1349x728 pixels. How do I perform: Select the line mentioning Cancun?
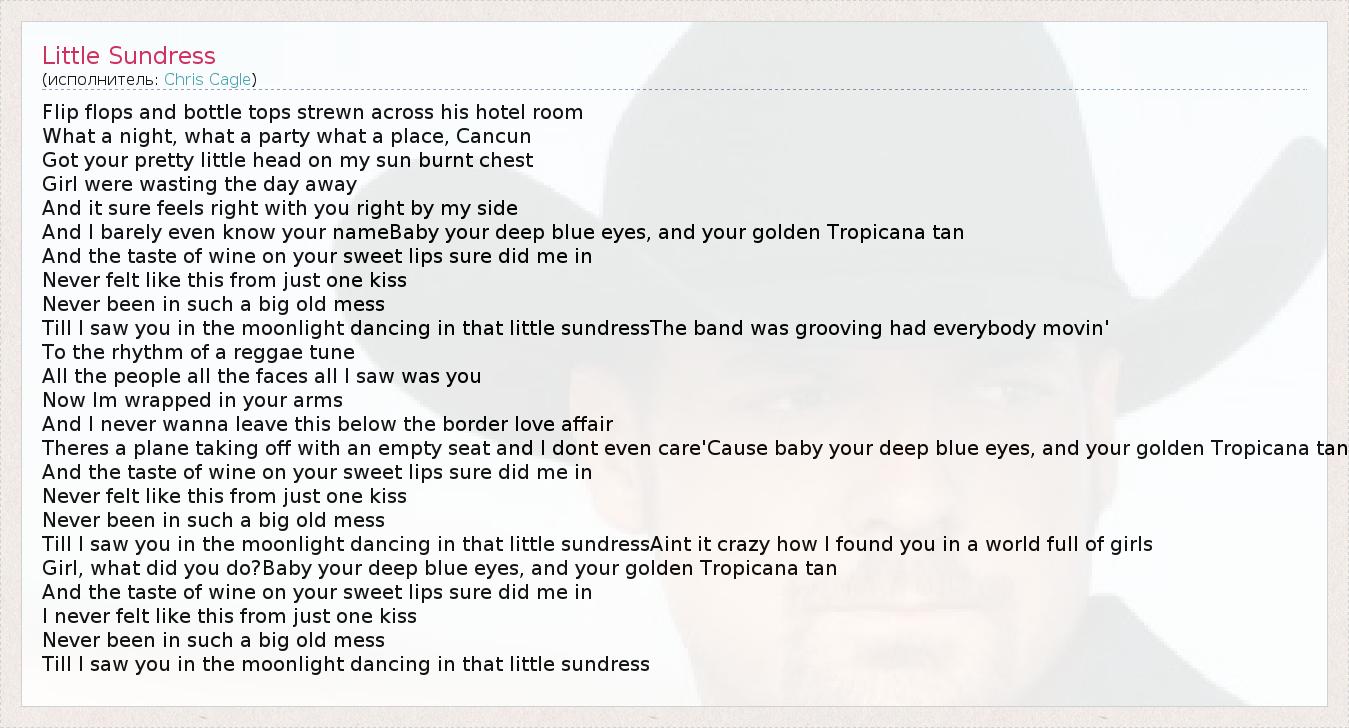click(286, 136)
